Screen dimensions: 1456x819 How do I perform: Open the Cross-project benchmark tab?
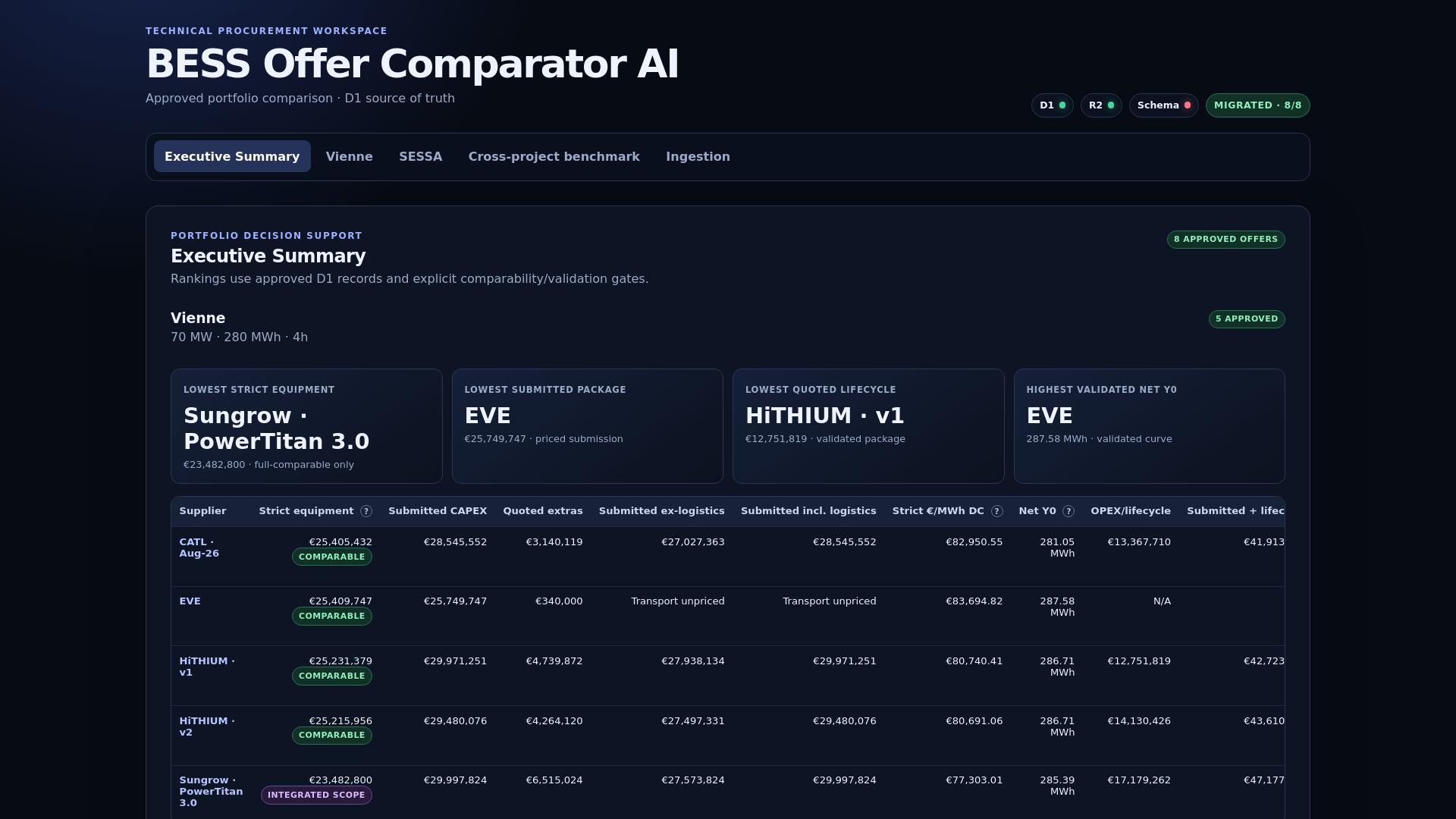pyautogui.click(x=554, y=156)
